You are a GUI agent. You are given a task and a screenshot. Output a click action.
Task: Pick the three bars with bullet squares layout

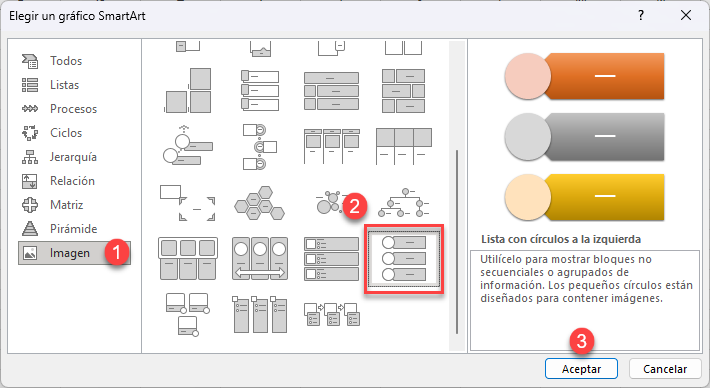[331, 259]
